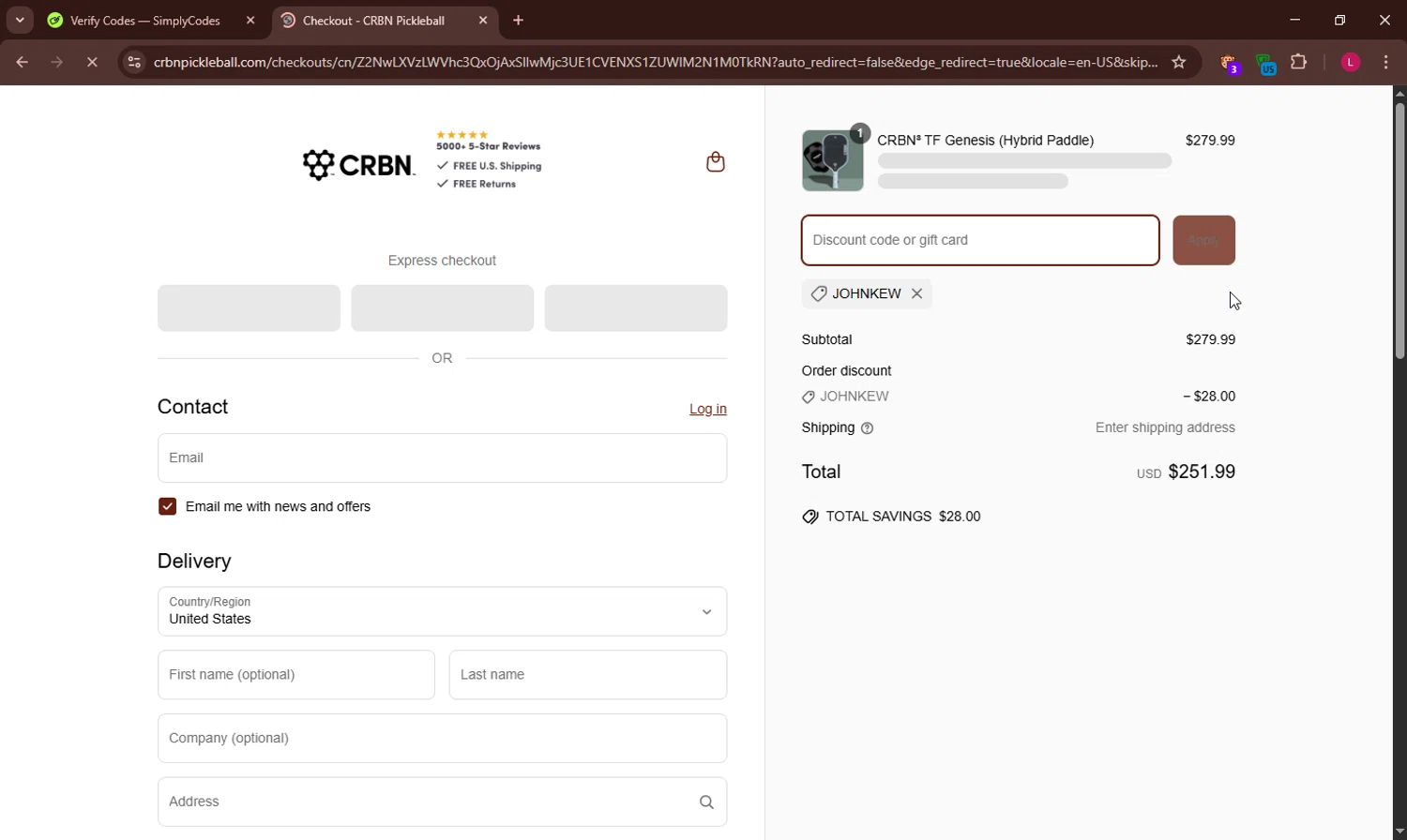Focus the Company (optional) field
This screenshot has width=1407, height=840.
click(x=442, y=739)
